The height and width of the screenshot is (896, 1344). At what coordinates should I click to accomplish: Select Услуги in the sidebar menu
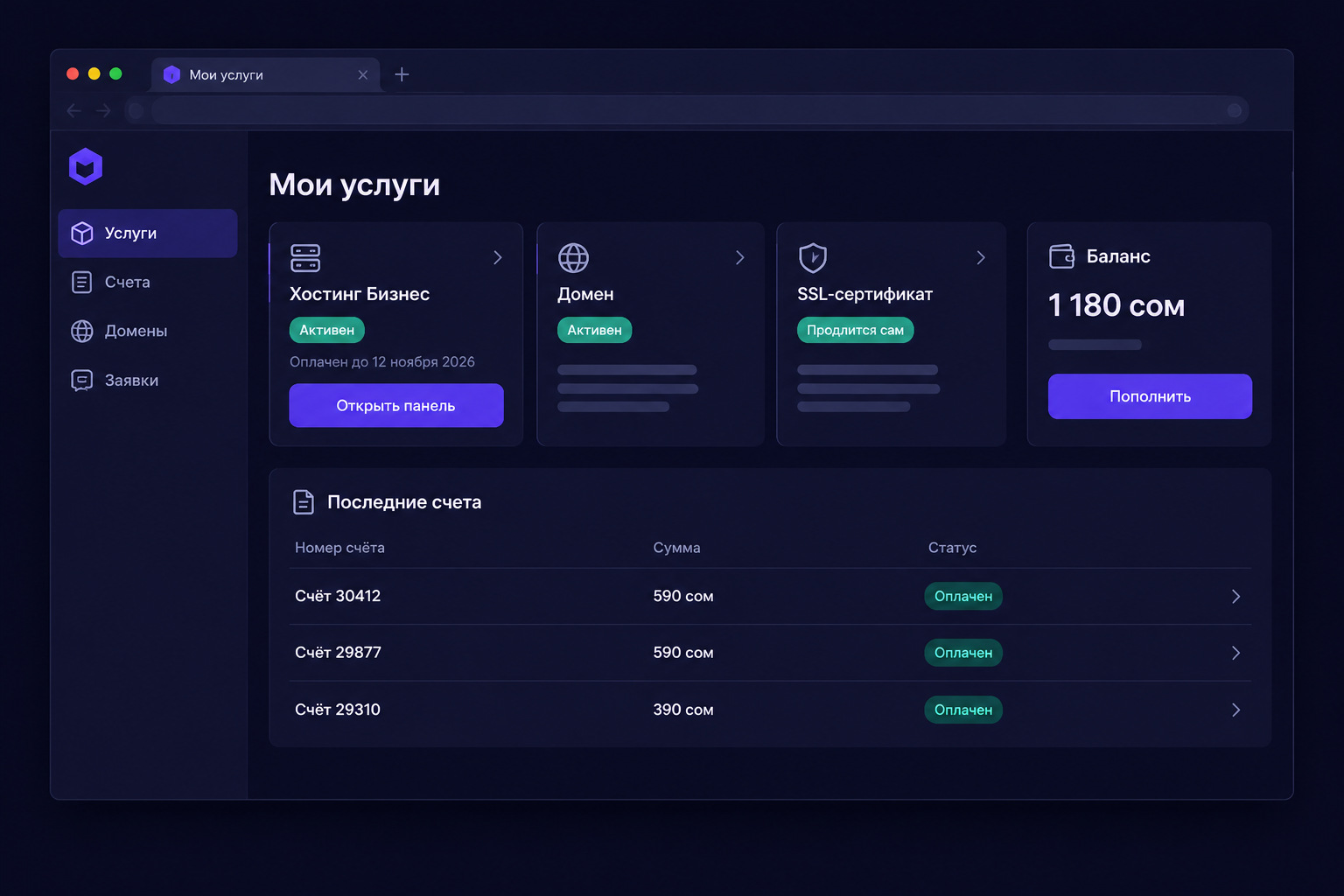tap(148, 234)
